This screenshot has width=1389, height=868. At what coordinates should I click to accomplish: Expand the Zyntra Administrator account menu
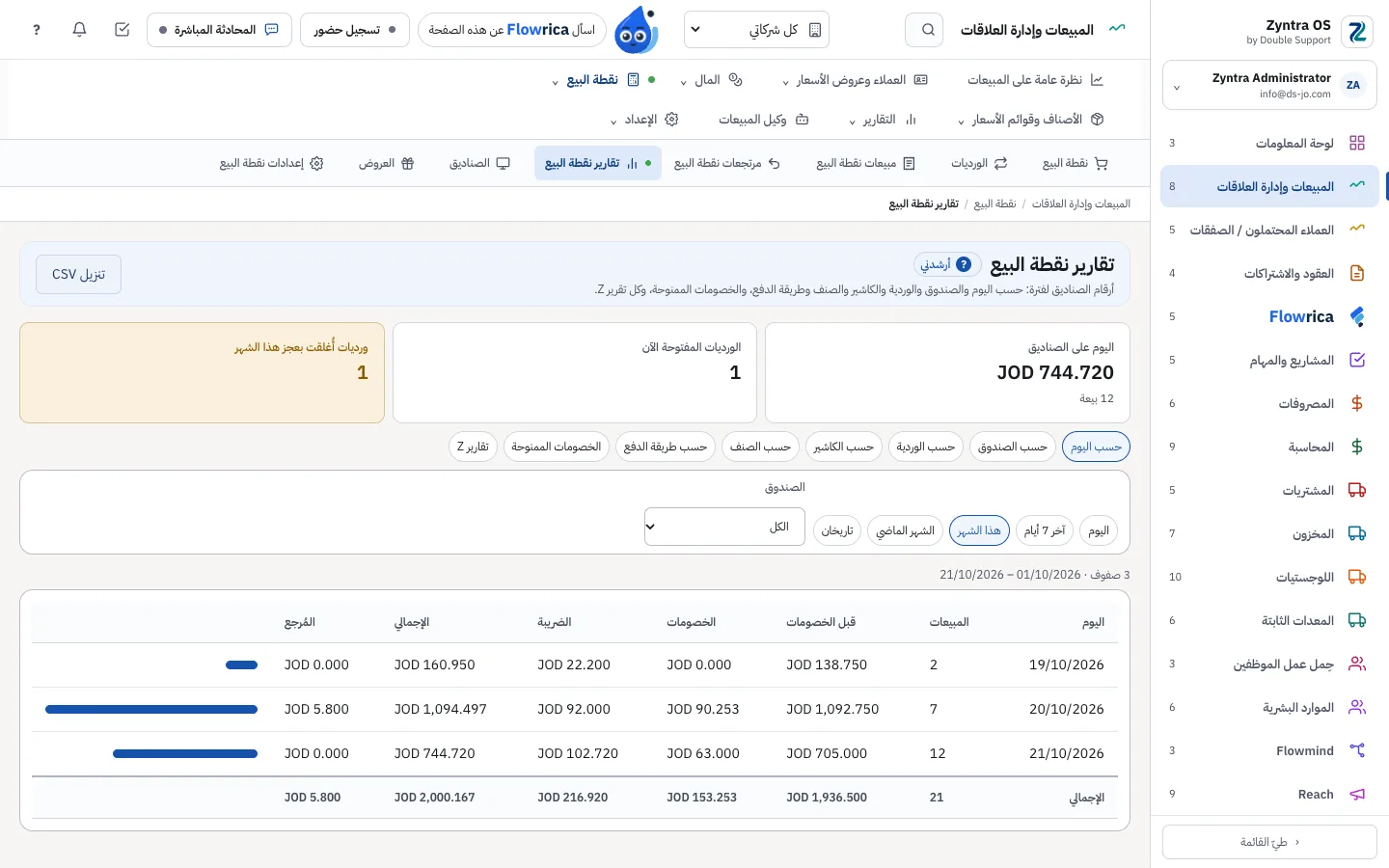pos(1269,86)
